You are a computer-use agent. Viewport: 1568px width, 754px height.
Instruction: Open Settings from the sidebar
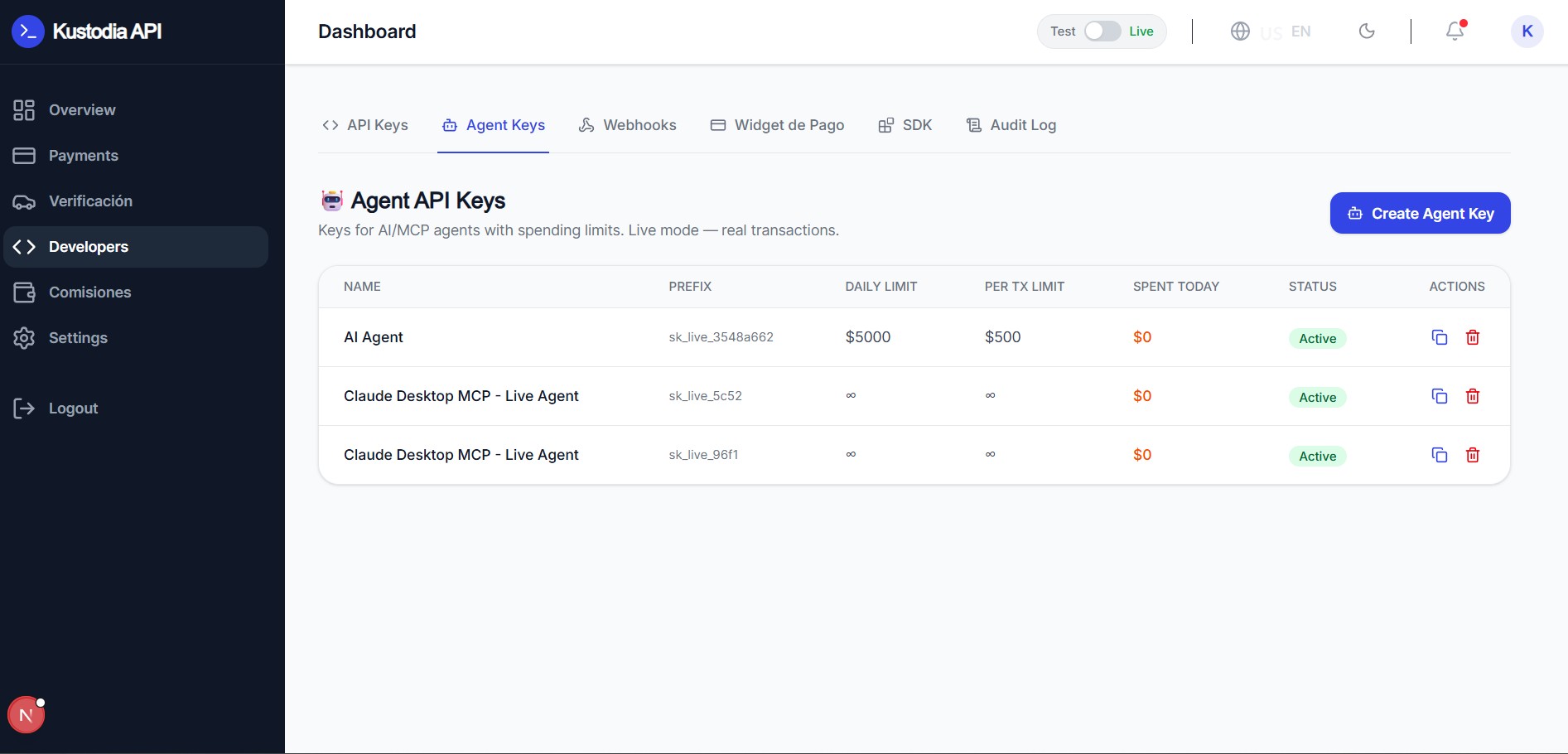tap(78, 338)
